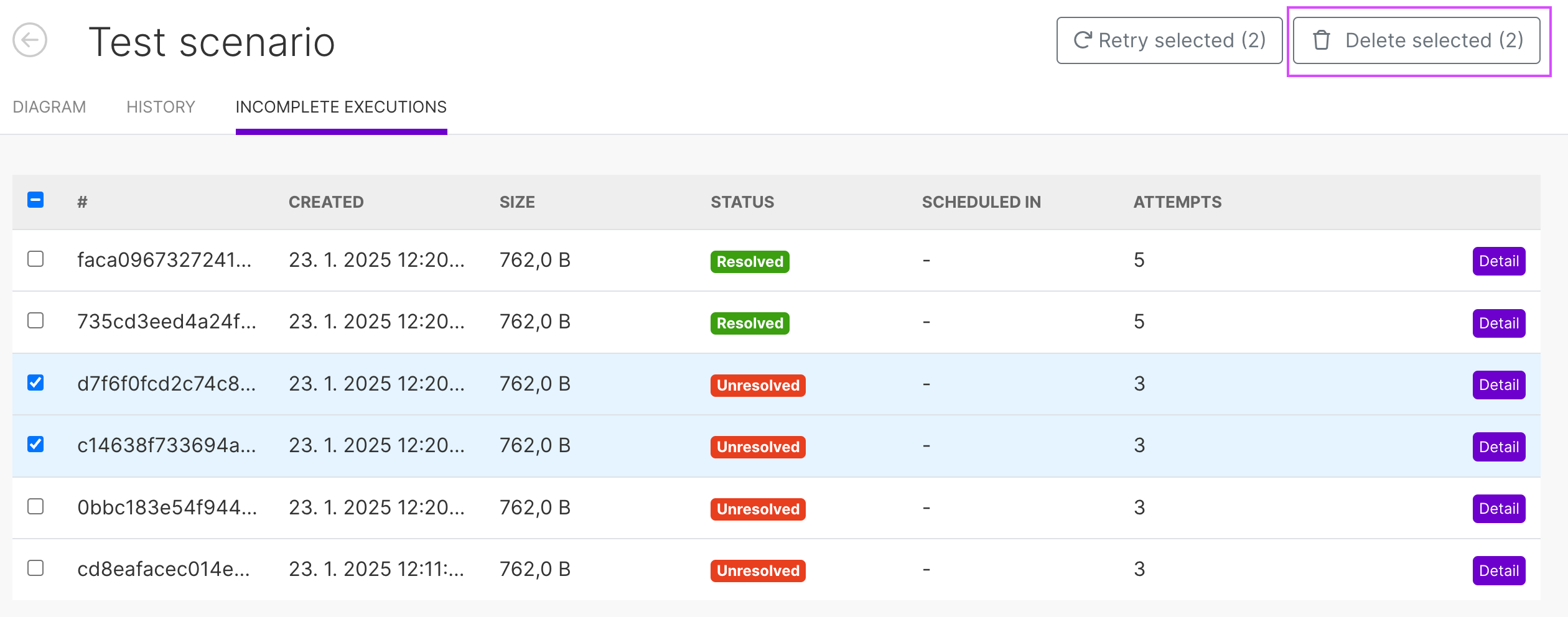Click the back arrow icon beside Test scenario
Viewport: 1568px width, 617px height.
[x=30, y=40]
